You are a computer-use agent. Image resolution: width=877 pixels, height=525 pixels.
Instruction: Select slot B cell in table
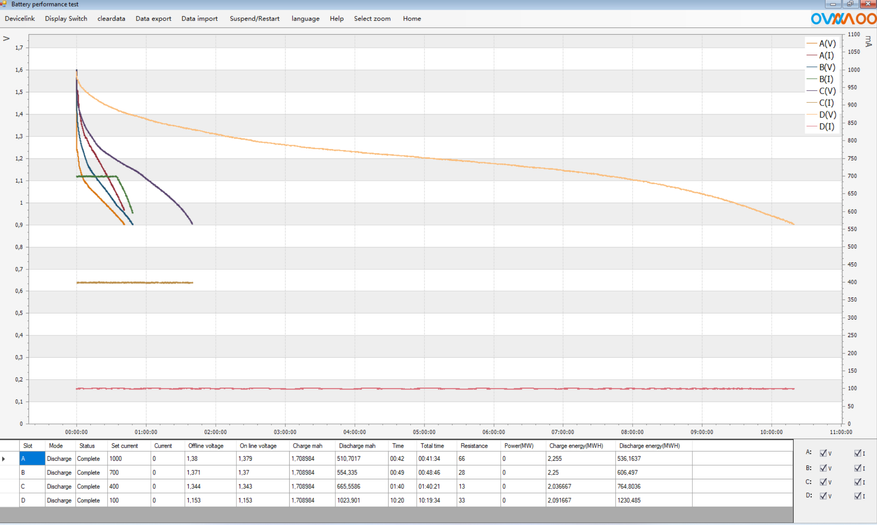(x=32, y=472)
